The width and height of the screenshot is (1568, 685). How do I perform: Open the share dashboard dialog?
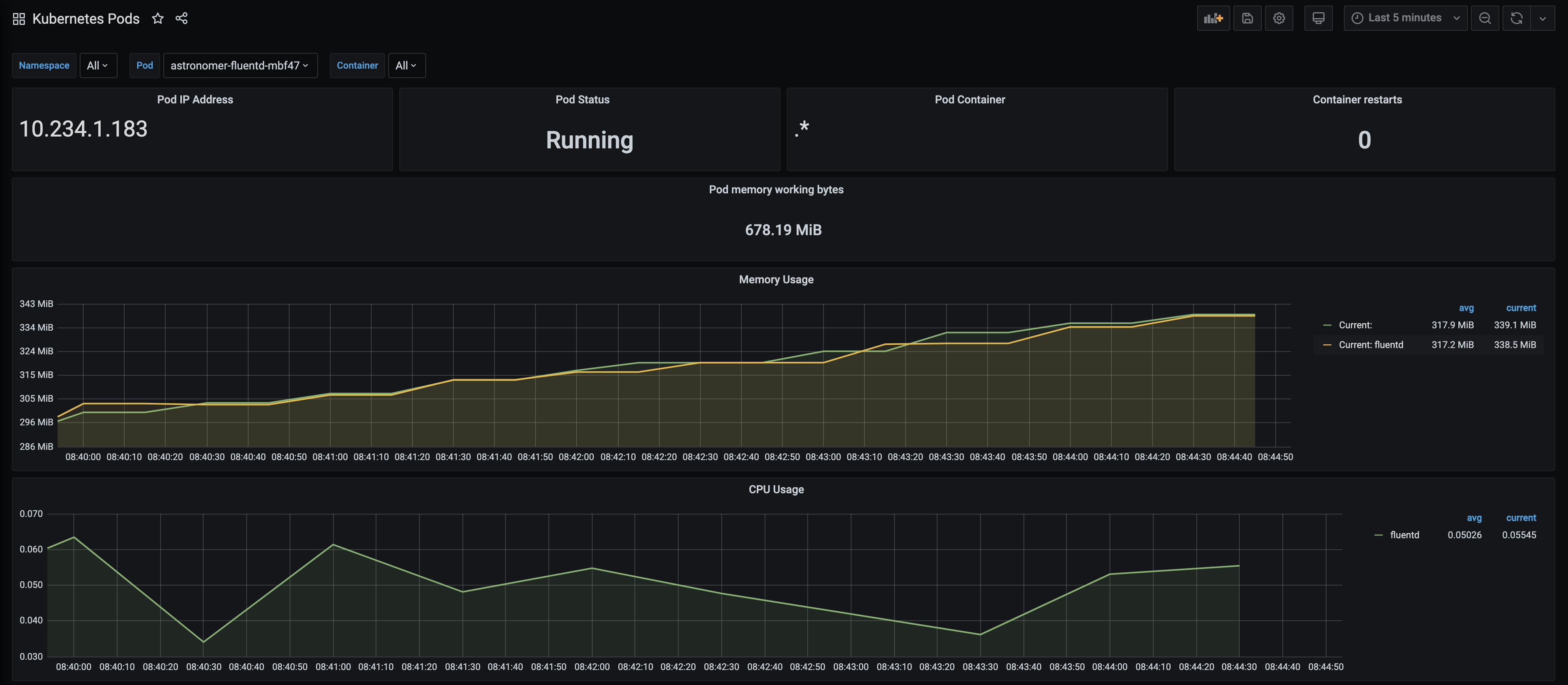point(181,18)
